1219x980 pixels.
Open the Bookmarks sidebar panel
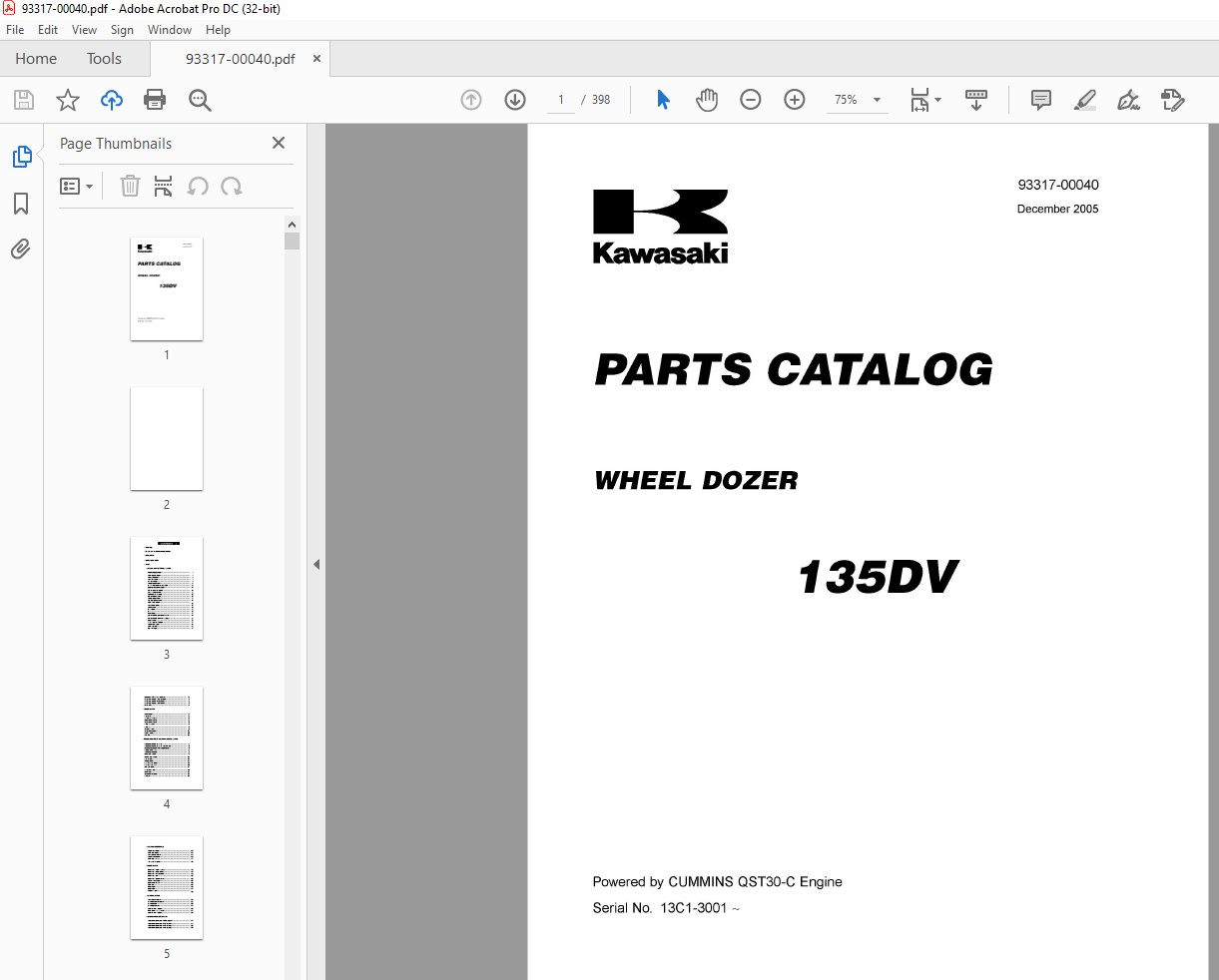(21, 204)
